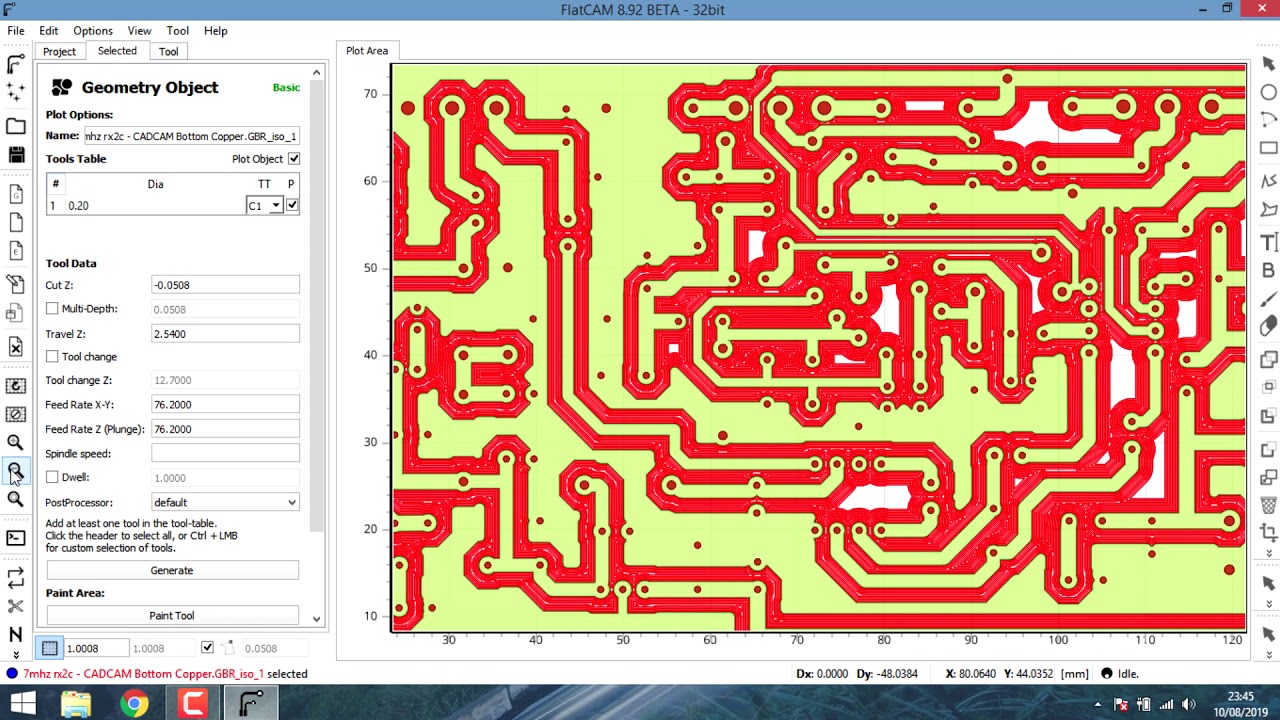Click the grid X value 1.0008 field
Image resolution: width=1280 pixels, height=720 pixels.
pos(96,648)
